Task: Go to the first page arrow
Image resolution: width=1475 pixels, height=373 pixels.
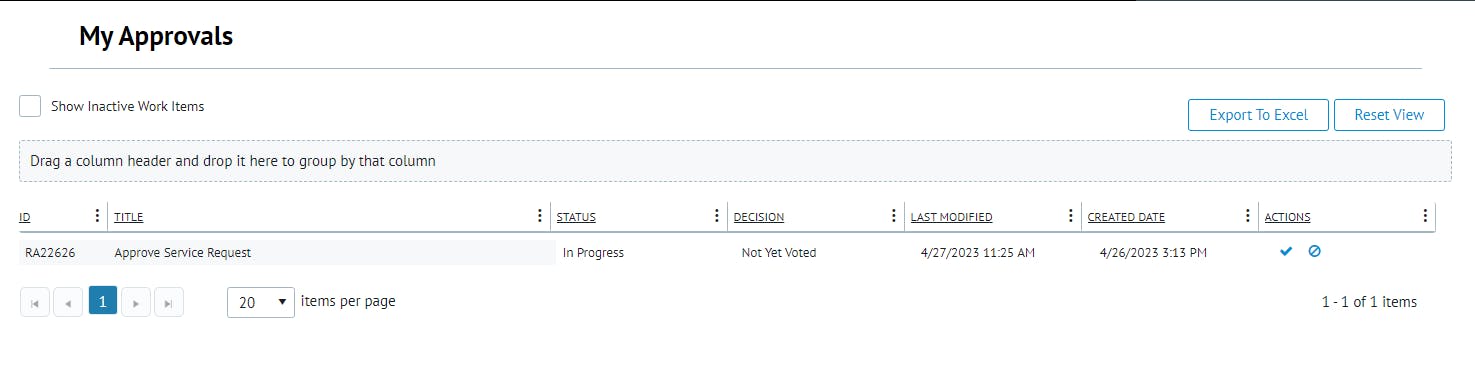Action: tap(35, 302)
